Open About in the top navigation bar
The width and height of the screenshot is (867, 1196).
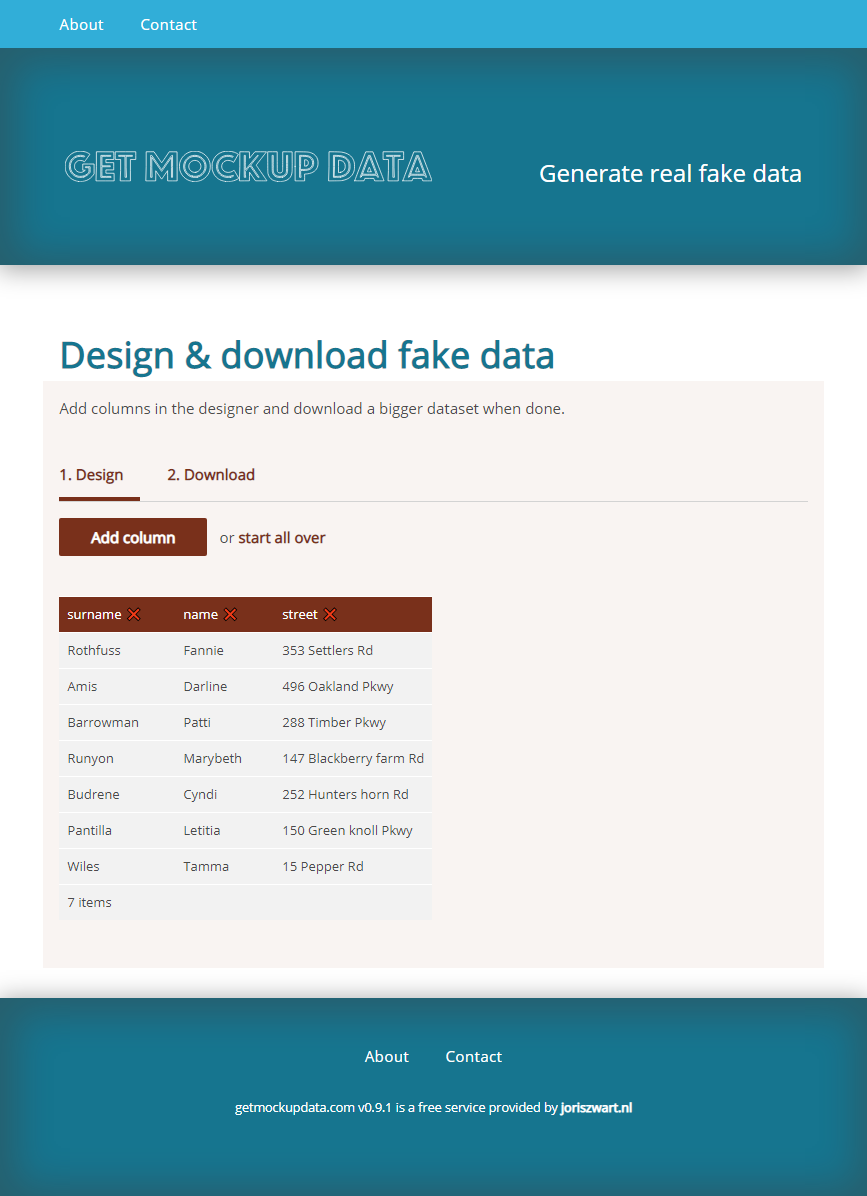[82, 24]
